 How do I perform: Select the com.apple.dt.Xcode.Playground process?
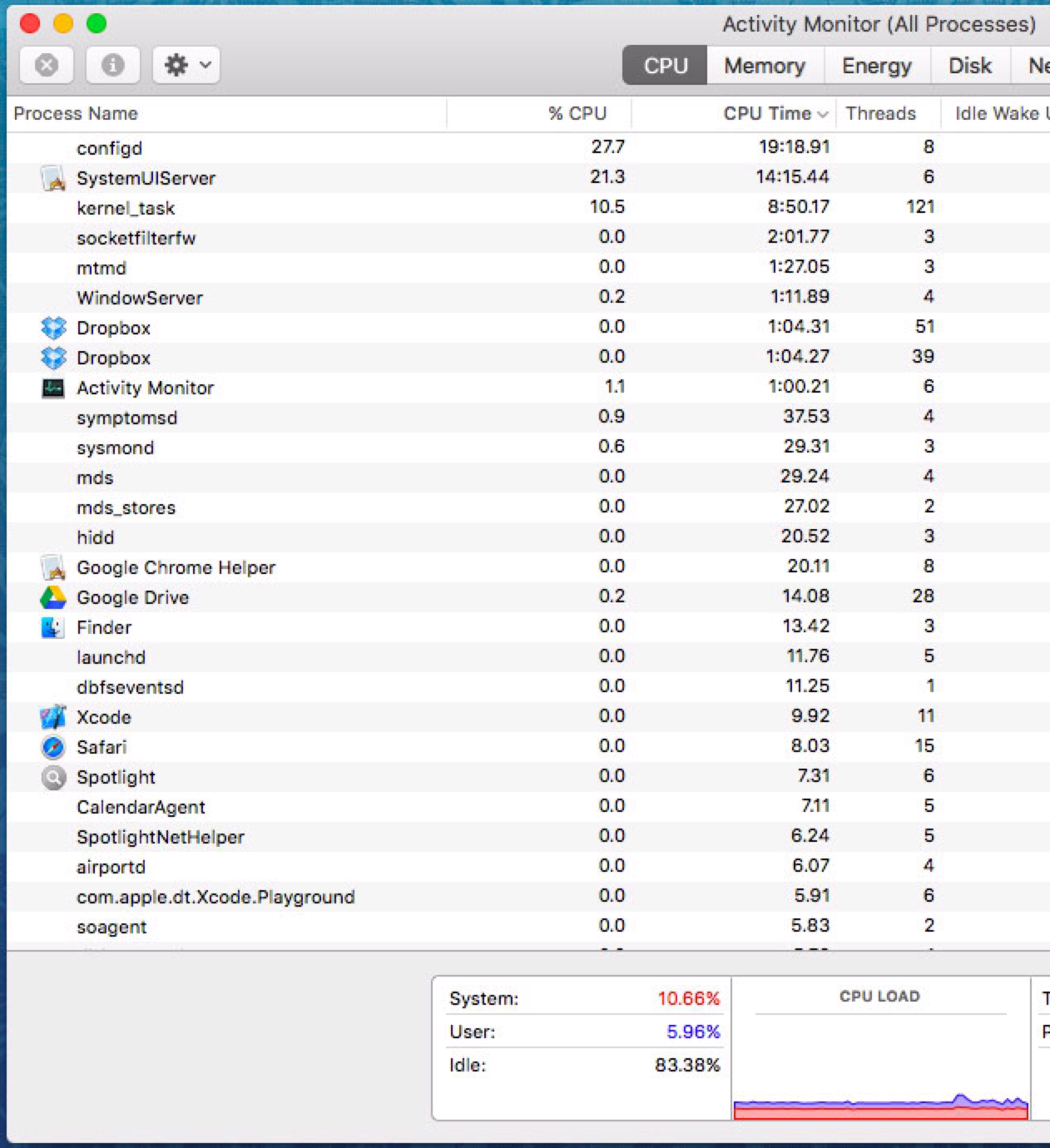(x=528, y=897)
